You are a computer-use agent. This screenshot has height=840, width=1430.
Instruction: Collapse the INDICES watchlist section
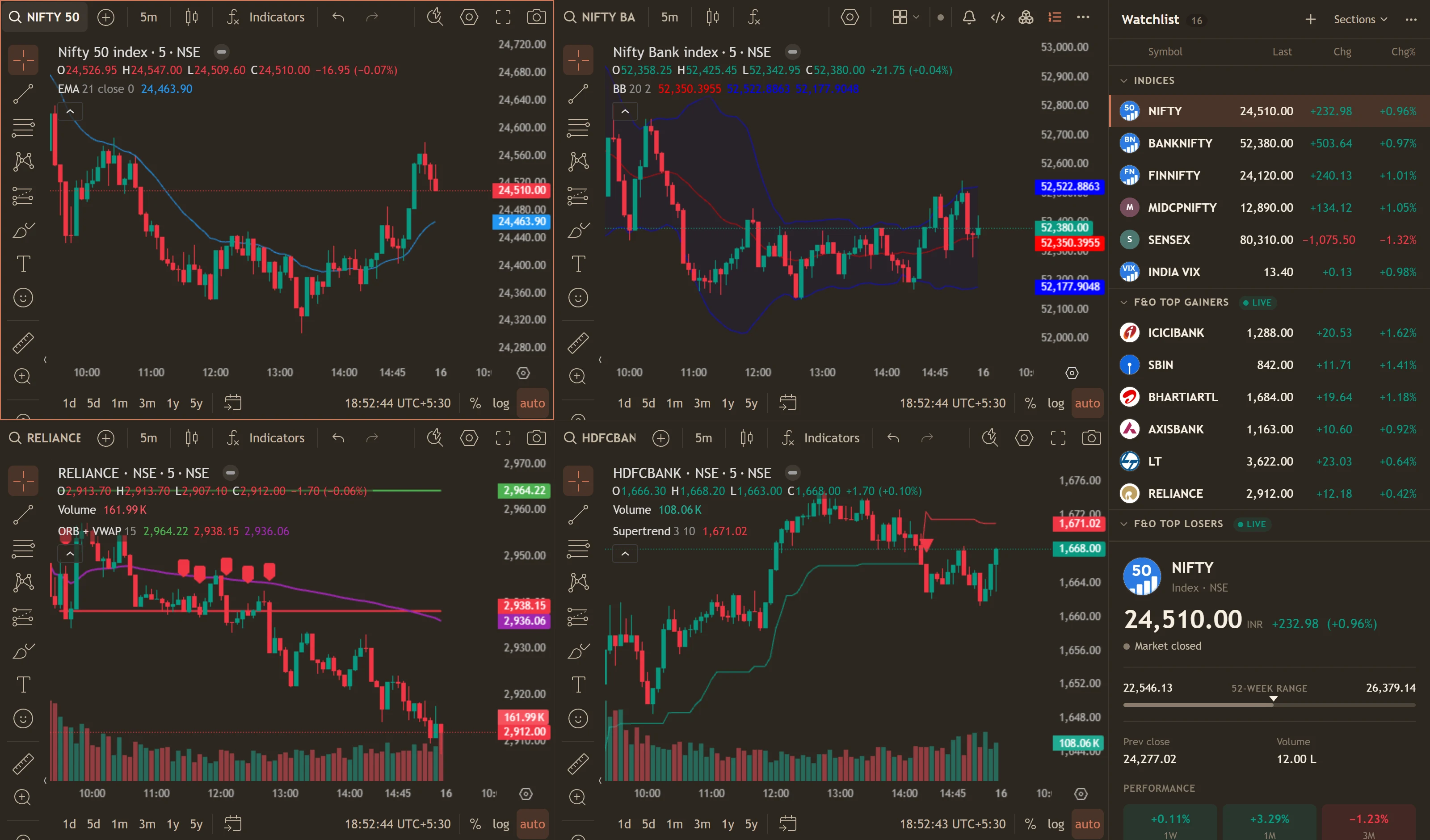tap(1123, 80)
